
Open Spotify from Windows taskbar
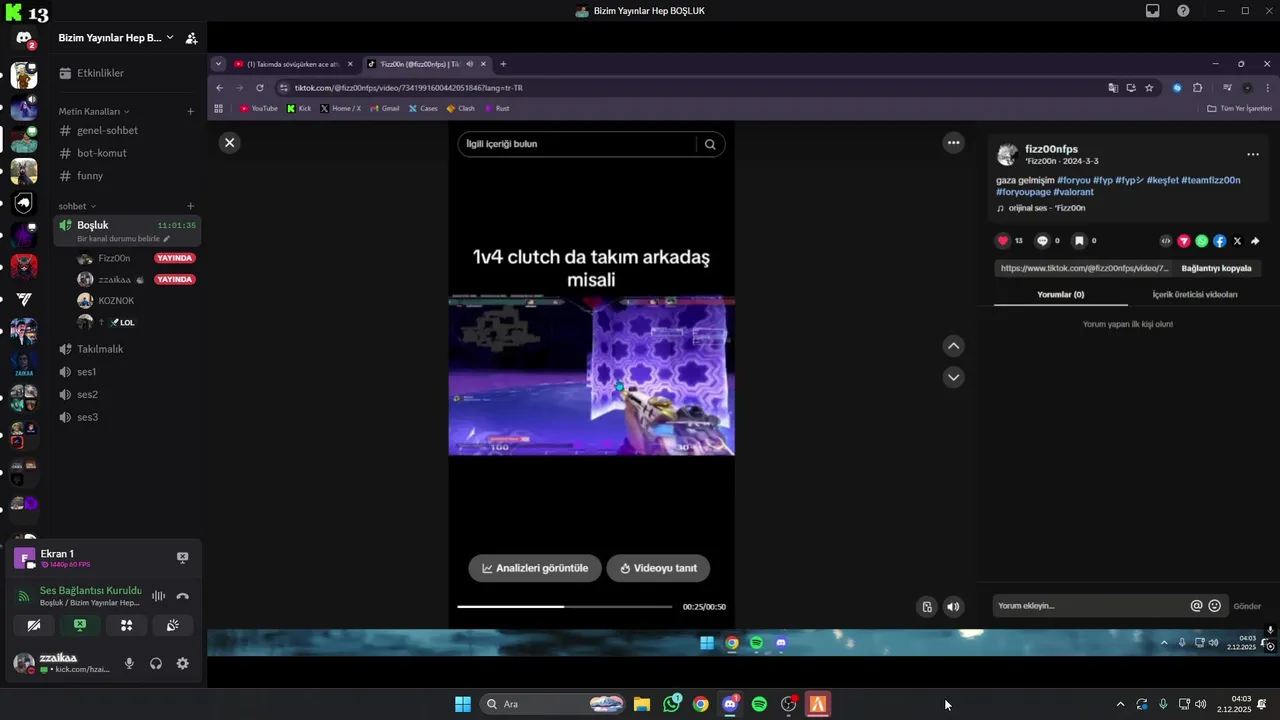759,704
